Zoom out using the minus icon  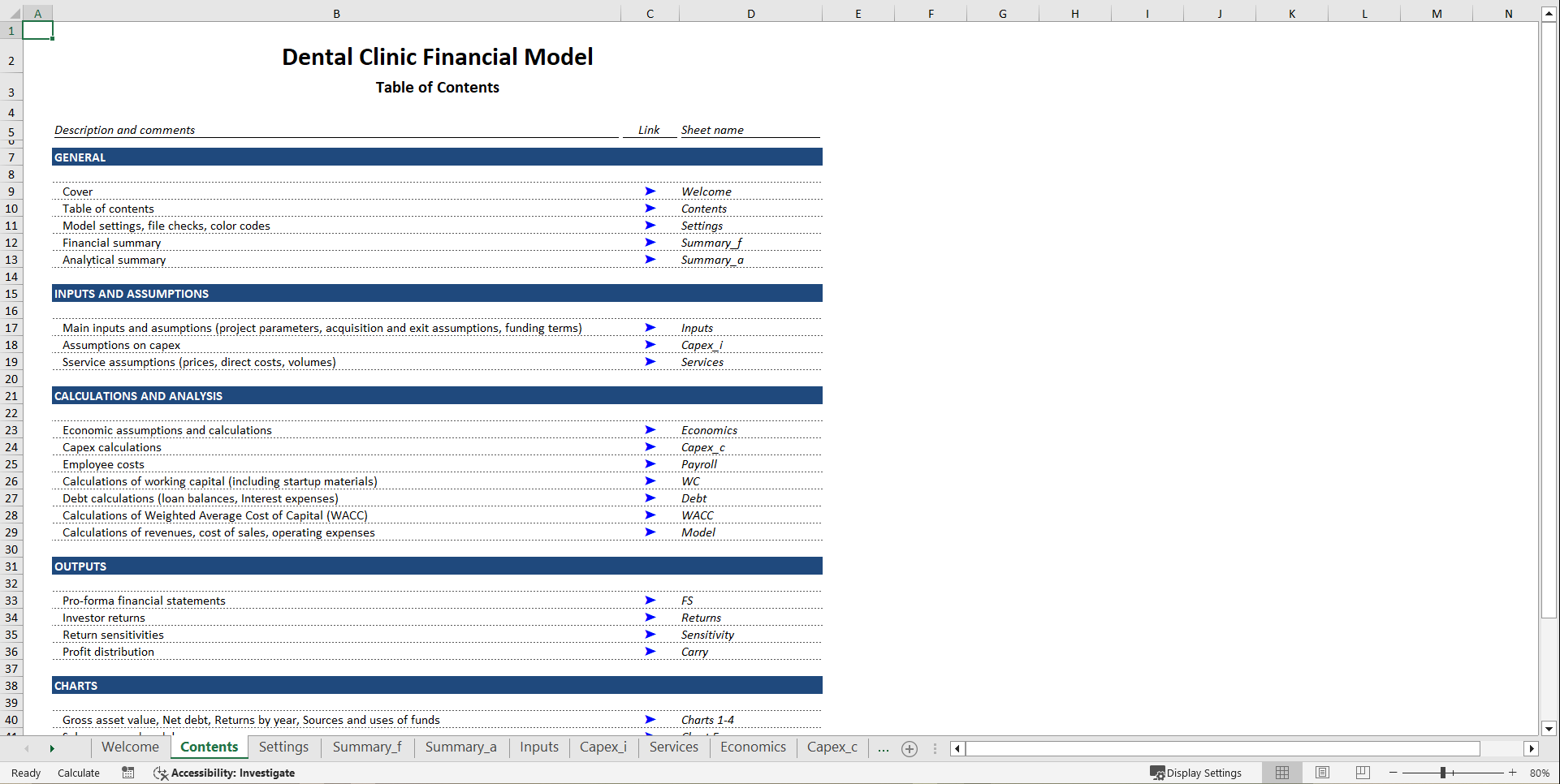click(x=1392, y=773)
